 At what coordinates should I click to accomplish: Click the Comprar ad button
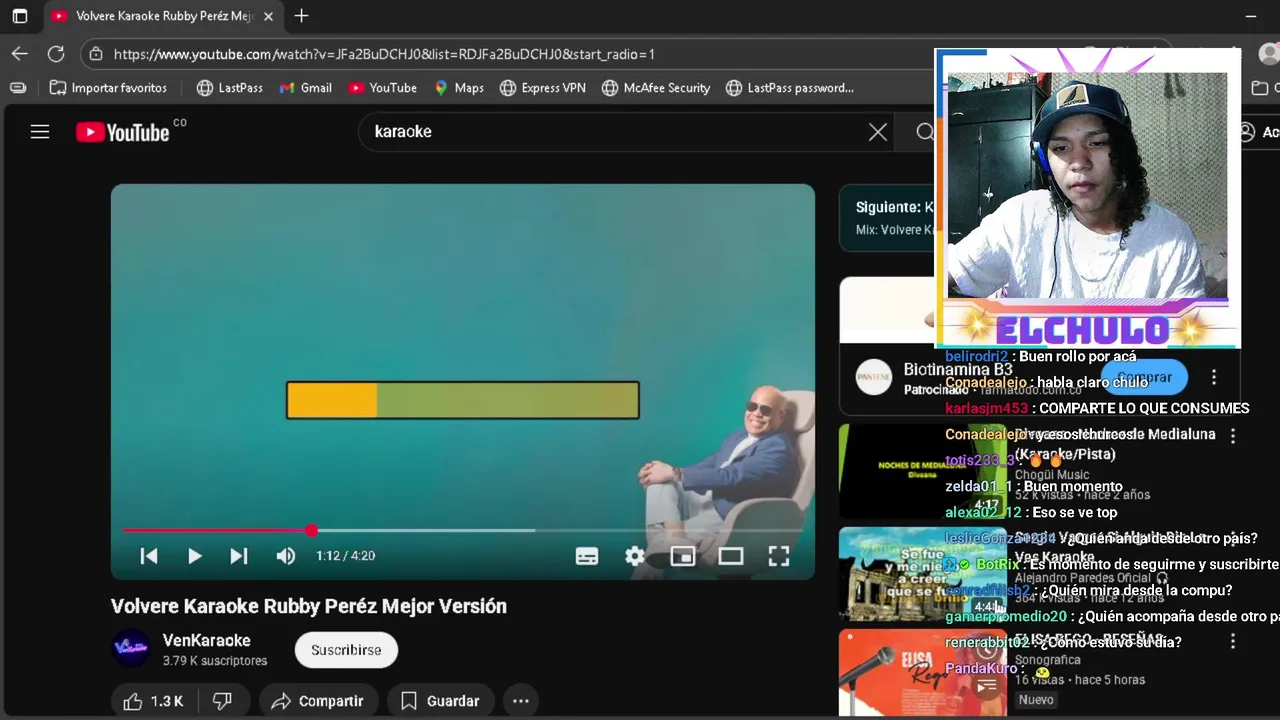[1144, 377]
